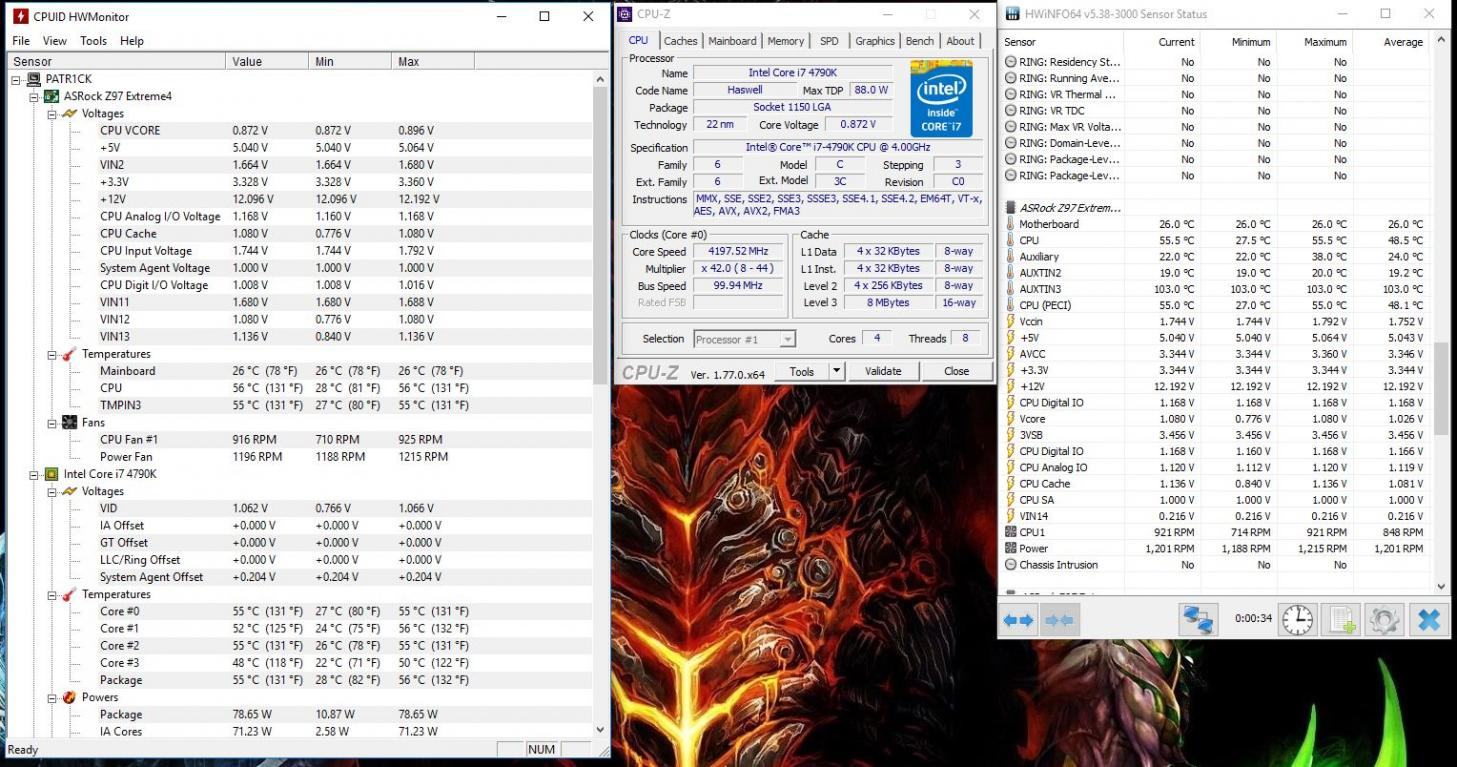Select the CPU (PECI) row in HWiNFO
The height and width of the screenshot is (767, 1457).
(1216, 305)
